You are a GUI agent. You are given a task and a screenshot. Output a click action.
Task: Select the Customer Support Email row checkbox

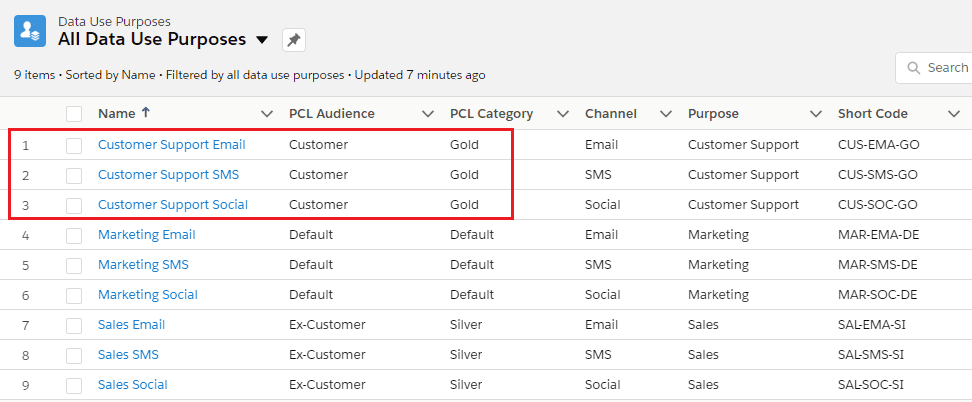tap(74, 145)
